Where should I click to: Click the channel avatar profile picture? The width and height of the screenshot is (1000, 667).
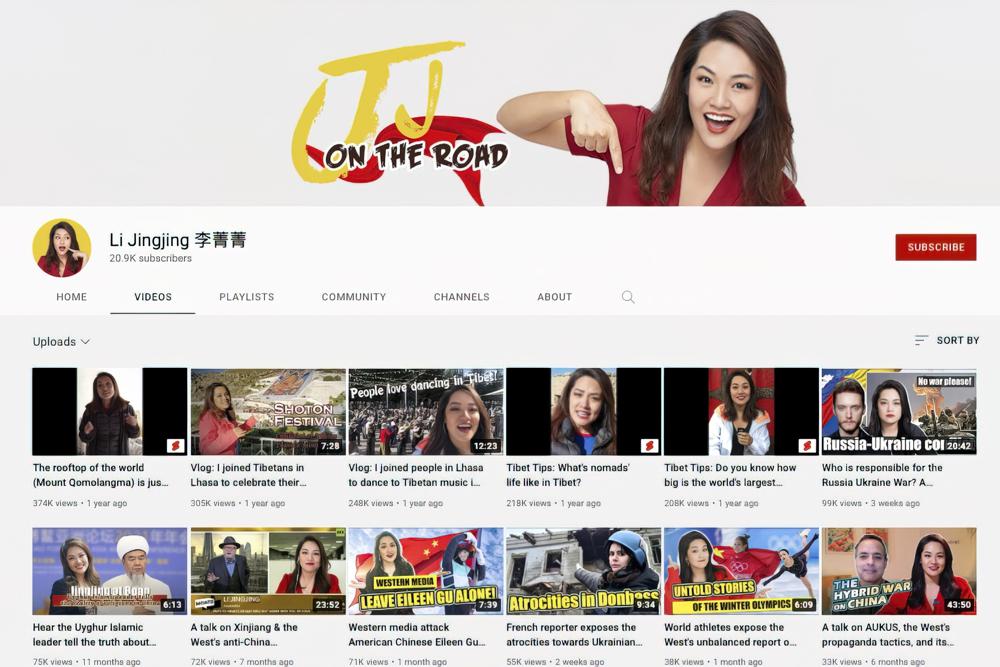coord(62,248)
